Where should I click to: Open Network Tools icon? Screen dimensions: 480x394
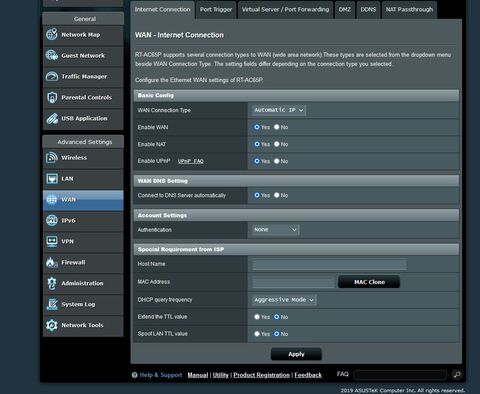pyautogui.click(x=52, y=325)
